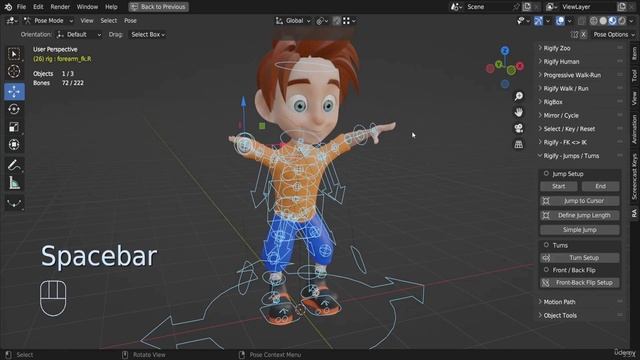Toggle camera view with camera icon
The width and height of the screenshot is (640, 360).
click(518, 128)
